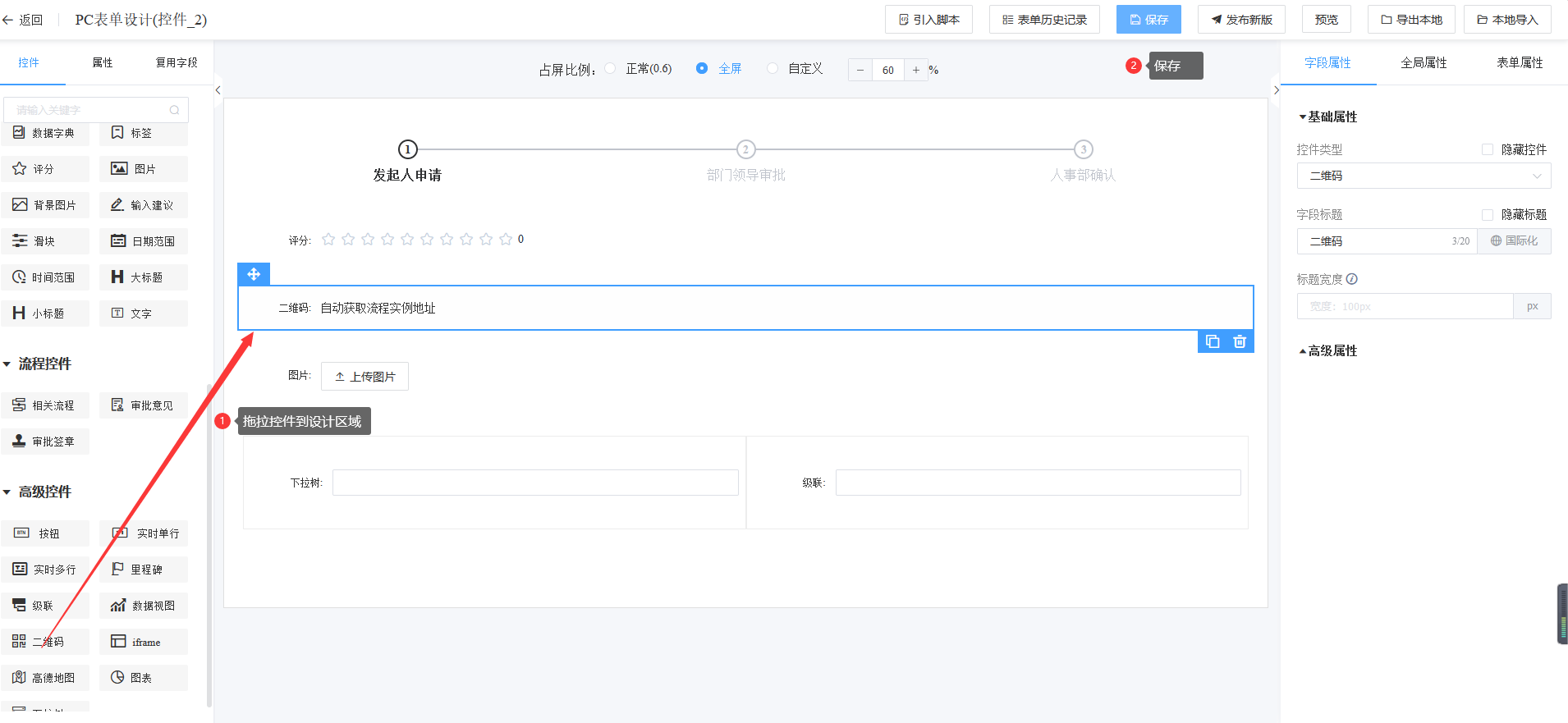Collapse the left controls panel arrow
This screenshot has width=1568, height=723.
coord(218,90)
